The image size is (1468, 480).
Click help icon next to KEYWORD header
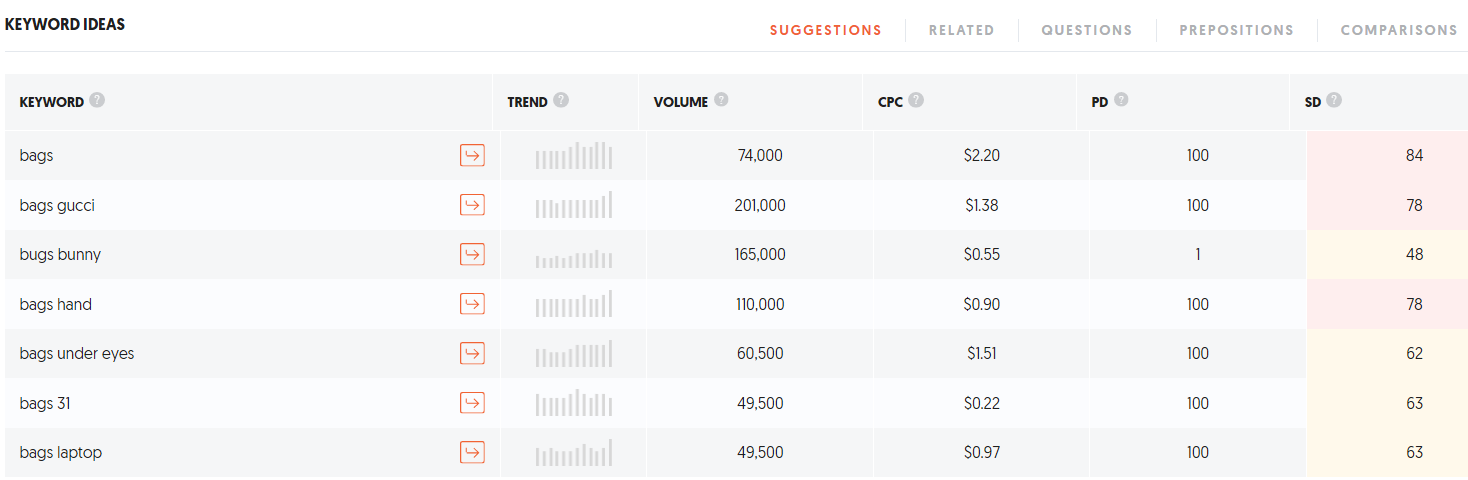[97, 101]
